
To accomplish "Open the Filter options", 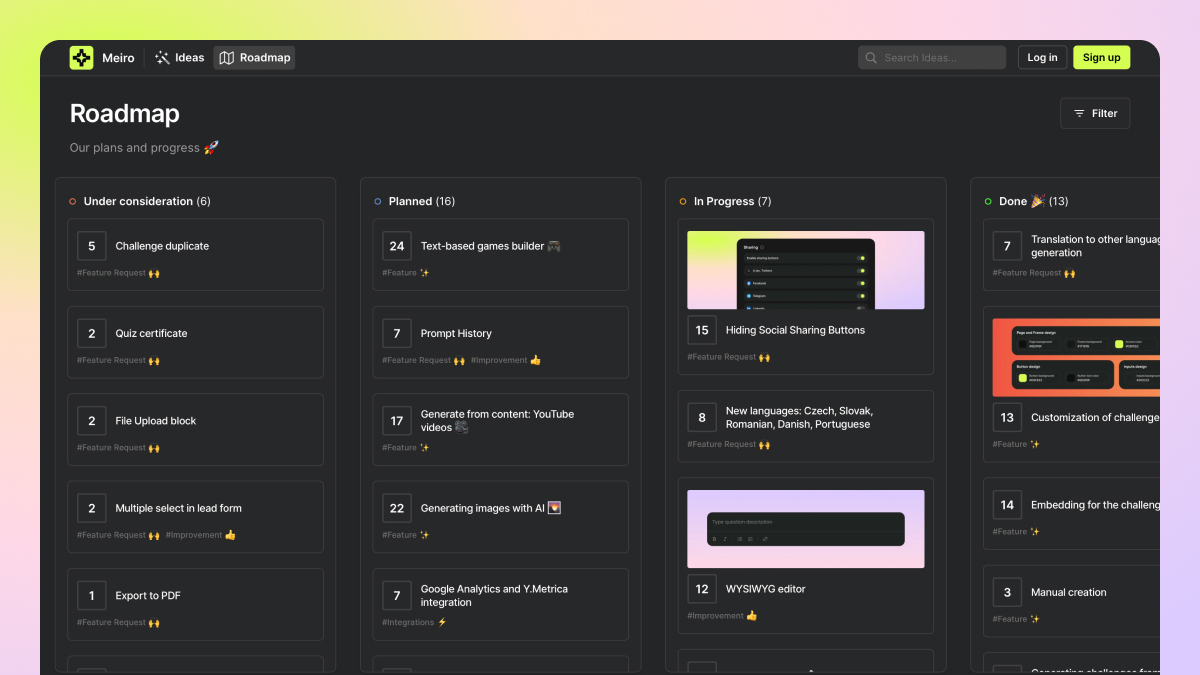I will (1094, 113).
